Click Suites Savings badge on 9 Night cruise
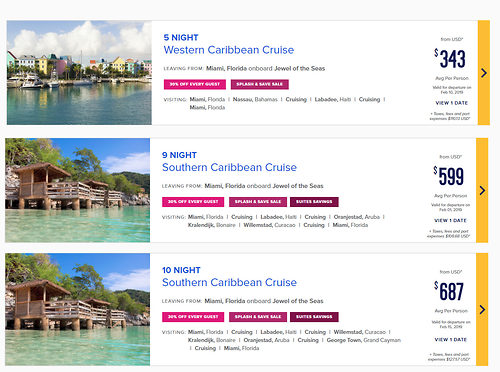The height and width of the screenshot is (372, 500). coord(314,202)
